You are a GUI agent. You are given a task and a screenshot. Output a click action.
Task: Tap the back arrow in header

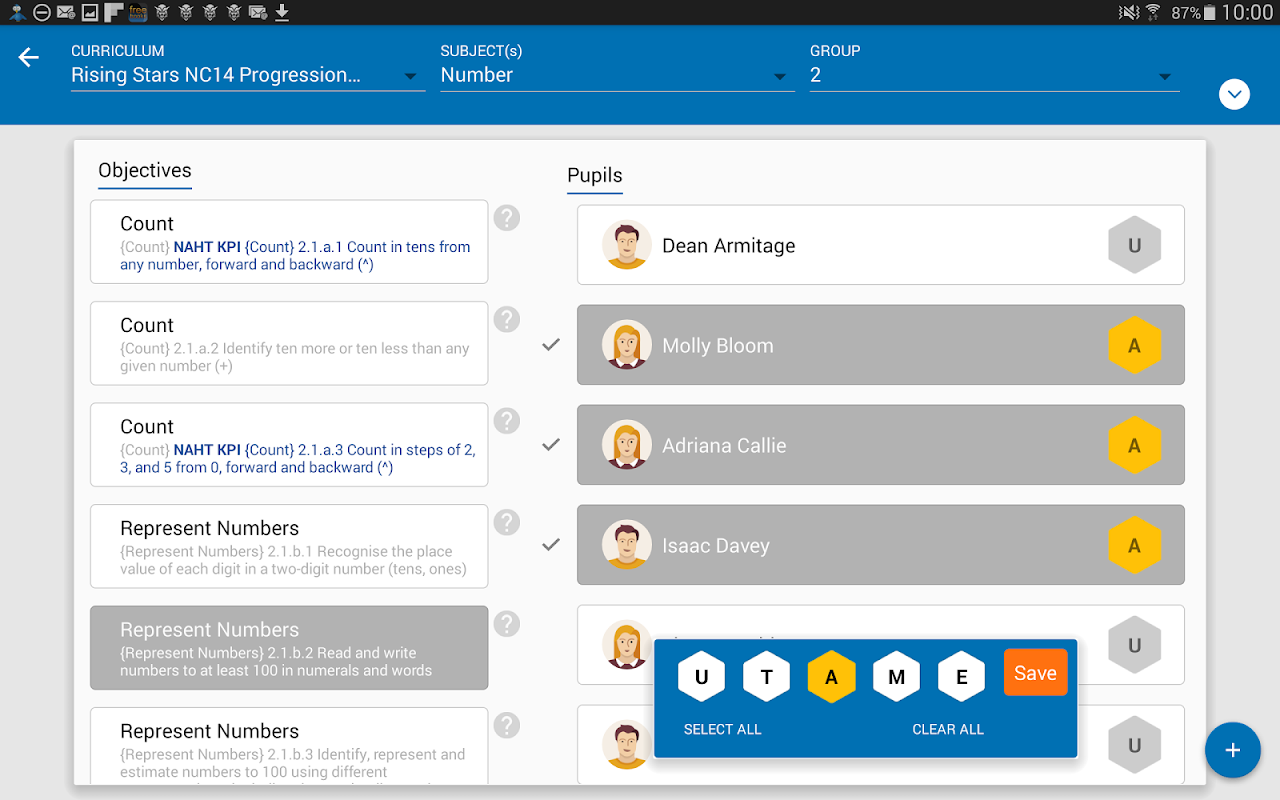point(29,58)
